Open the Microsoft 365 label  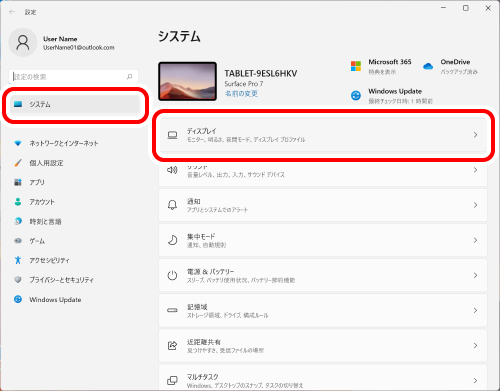point(390,62)
